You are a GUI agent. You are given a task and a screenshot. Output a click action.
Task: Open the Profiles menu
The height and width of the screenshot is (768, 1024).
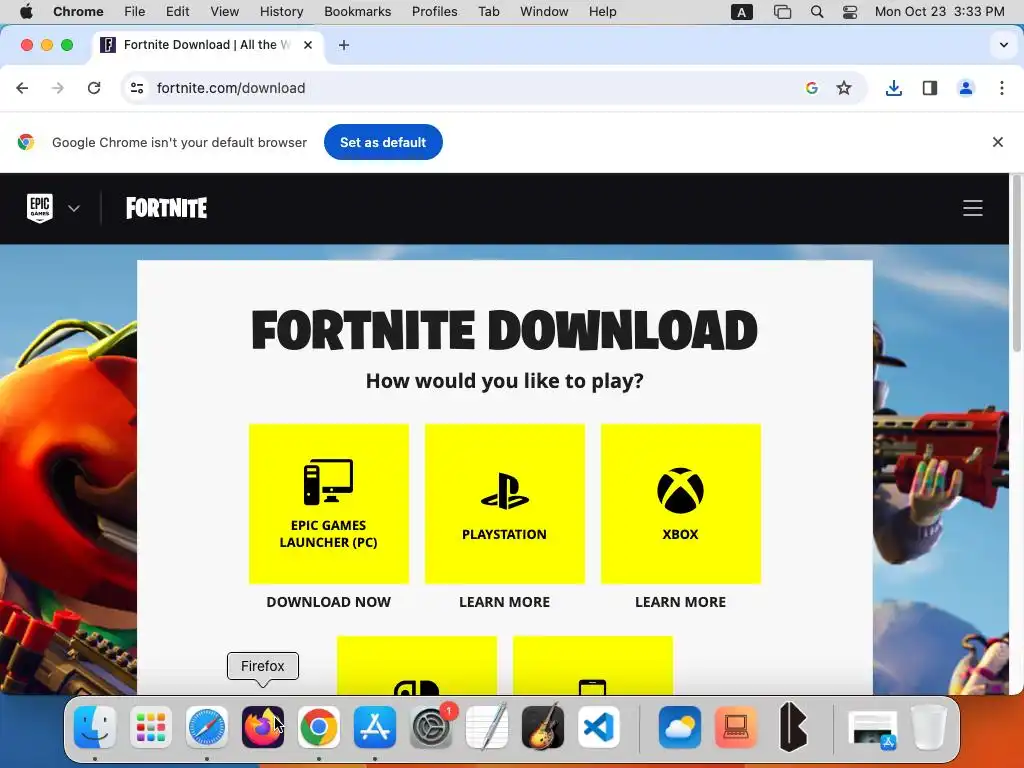[x=434, y=12]
